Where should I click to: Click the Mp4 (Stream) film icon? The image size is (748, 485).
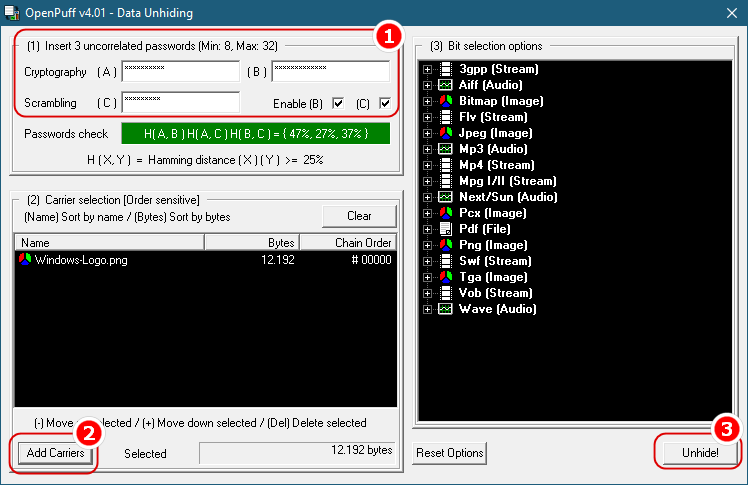coord(446,165)
